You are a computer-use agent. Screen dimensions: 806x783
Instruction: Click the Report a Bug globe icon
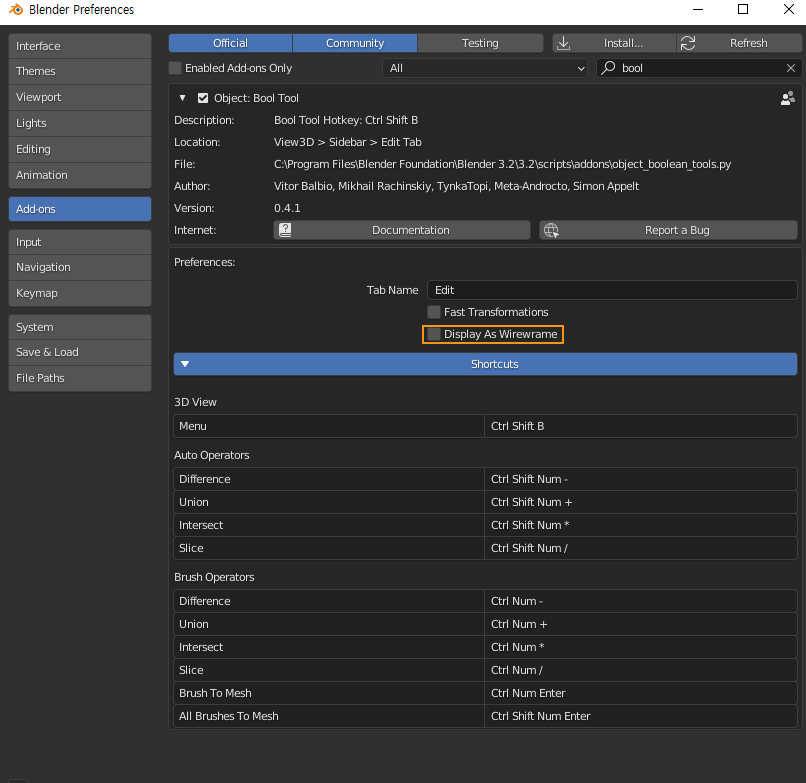point(552,230)
